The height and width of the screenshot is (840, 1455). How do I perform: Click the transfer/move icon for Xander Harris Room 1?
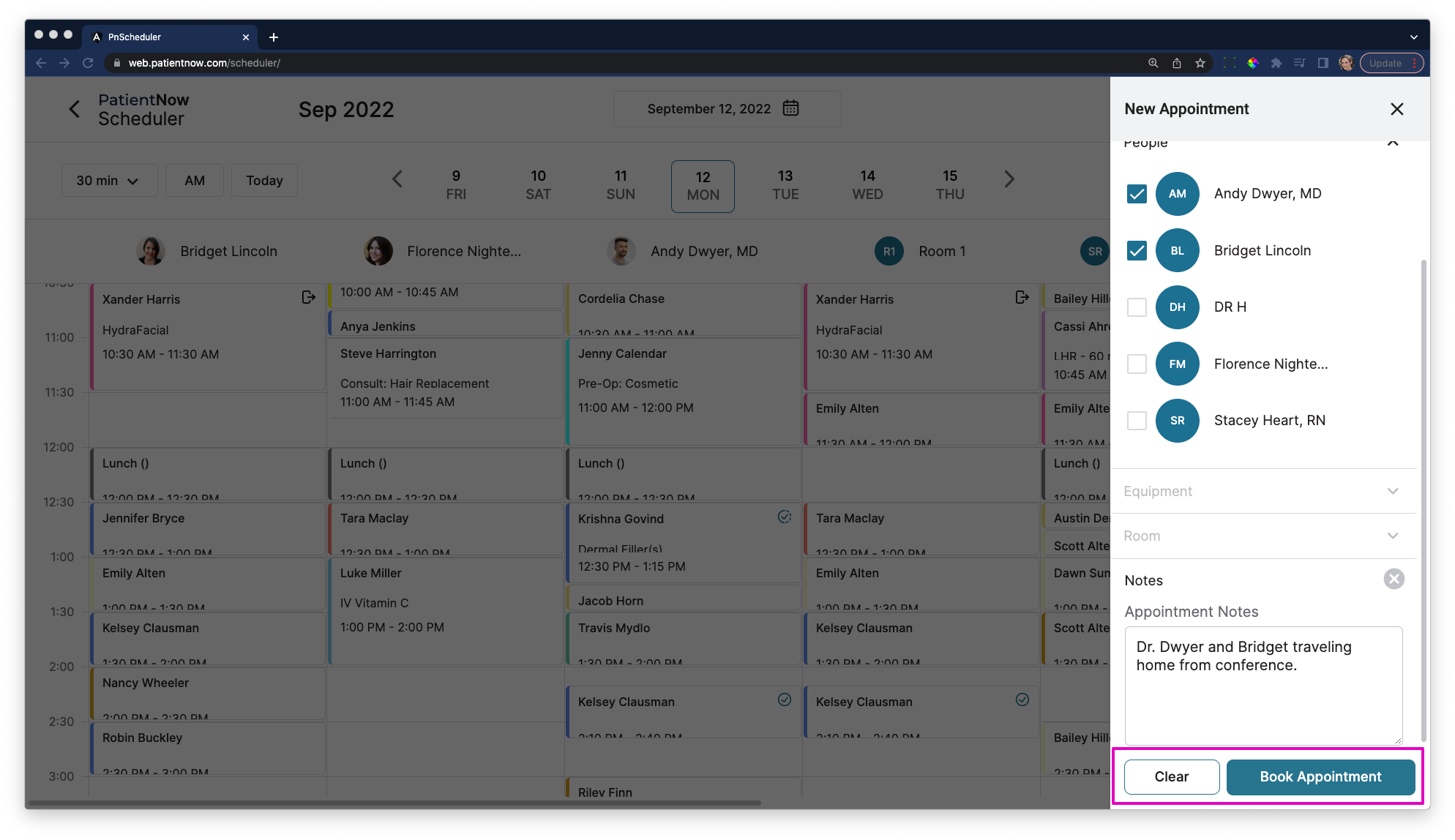coord(1024,297)
